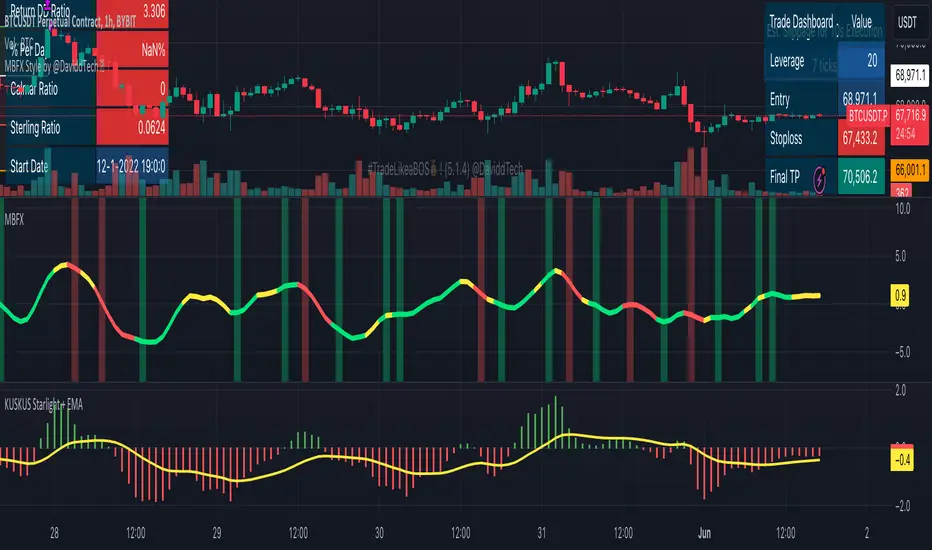The image size is (932, 550).
Task: Click the yellow -0.4 KUSKUS value label
Action: coord(902,460)
